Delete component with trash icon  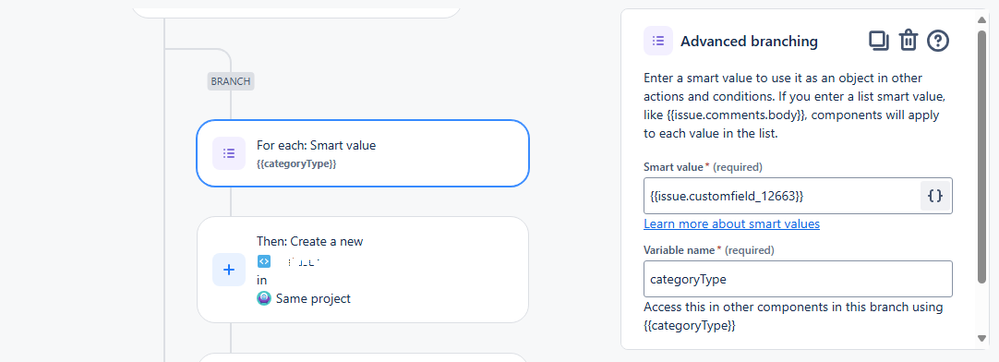[908, 41]
